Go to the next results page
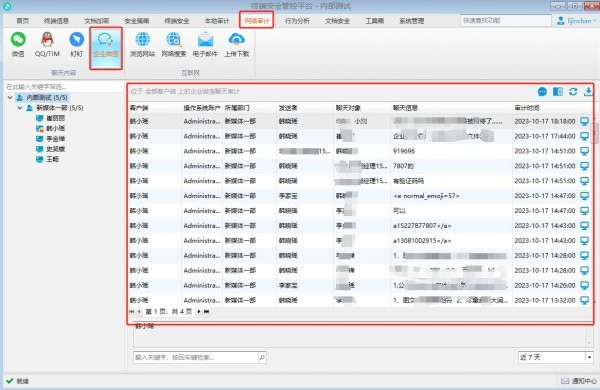This screenshot has height=390, width=600. point(199,312)
